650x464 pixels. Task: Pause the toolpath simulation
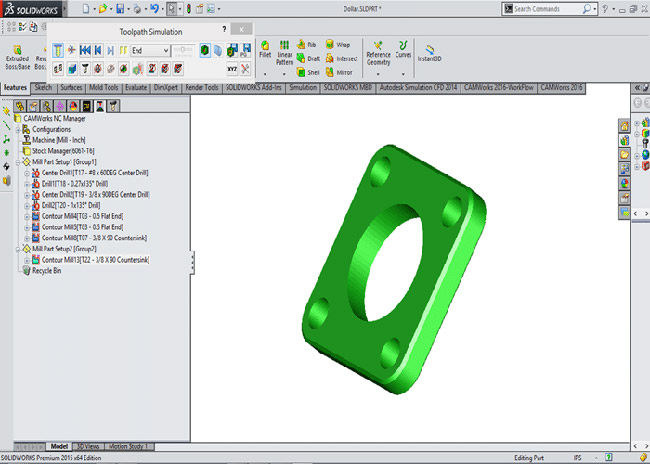[123, 51]
